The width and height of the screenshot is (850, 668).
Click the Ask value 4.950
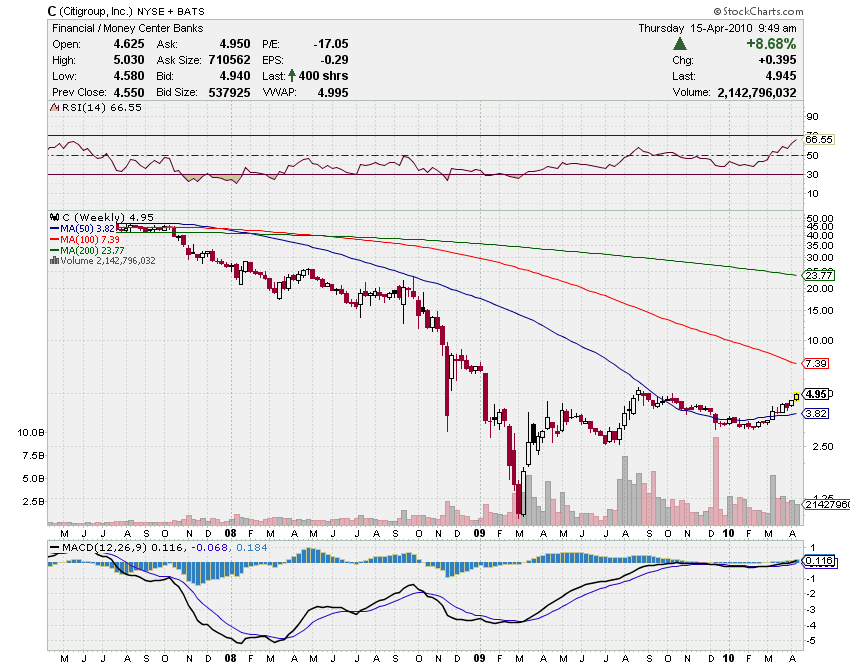click(x=235, y=44)
